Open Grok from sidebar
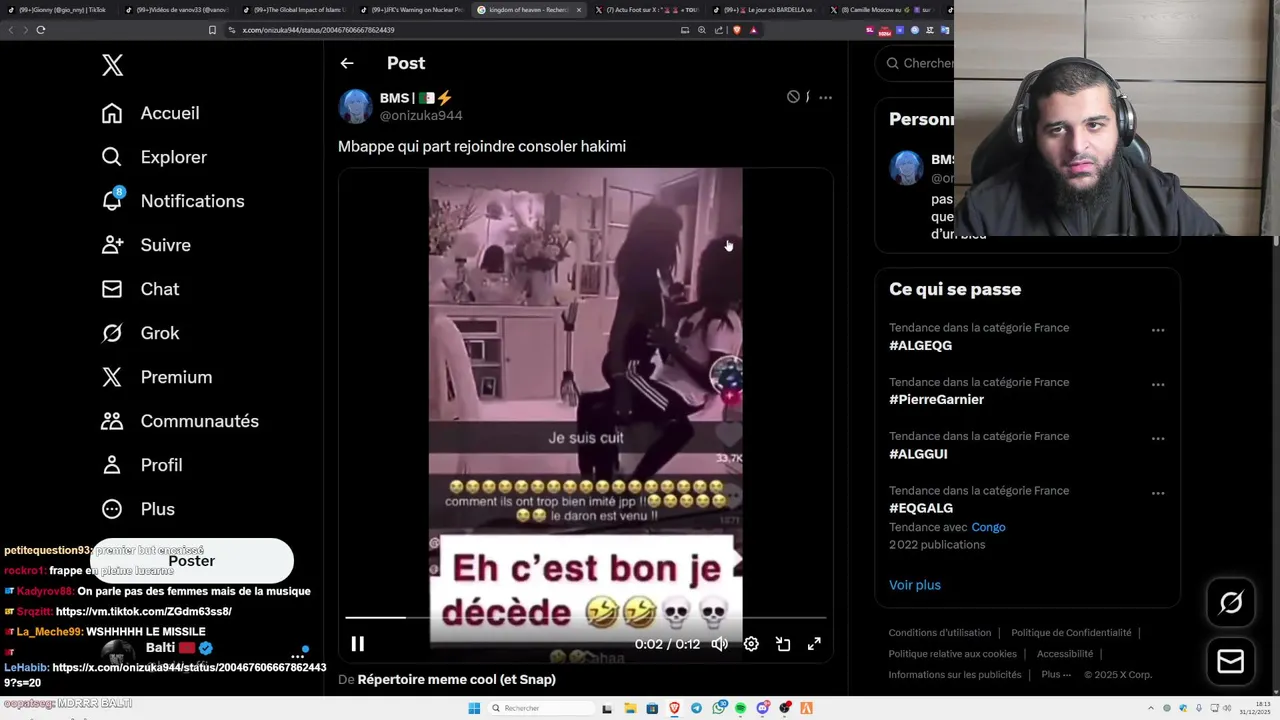 pyautogui.click(x=140, y=333)
